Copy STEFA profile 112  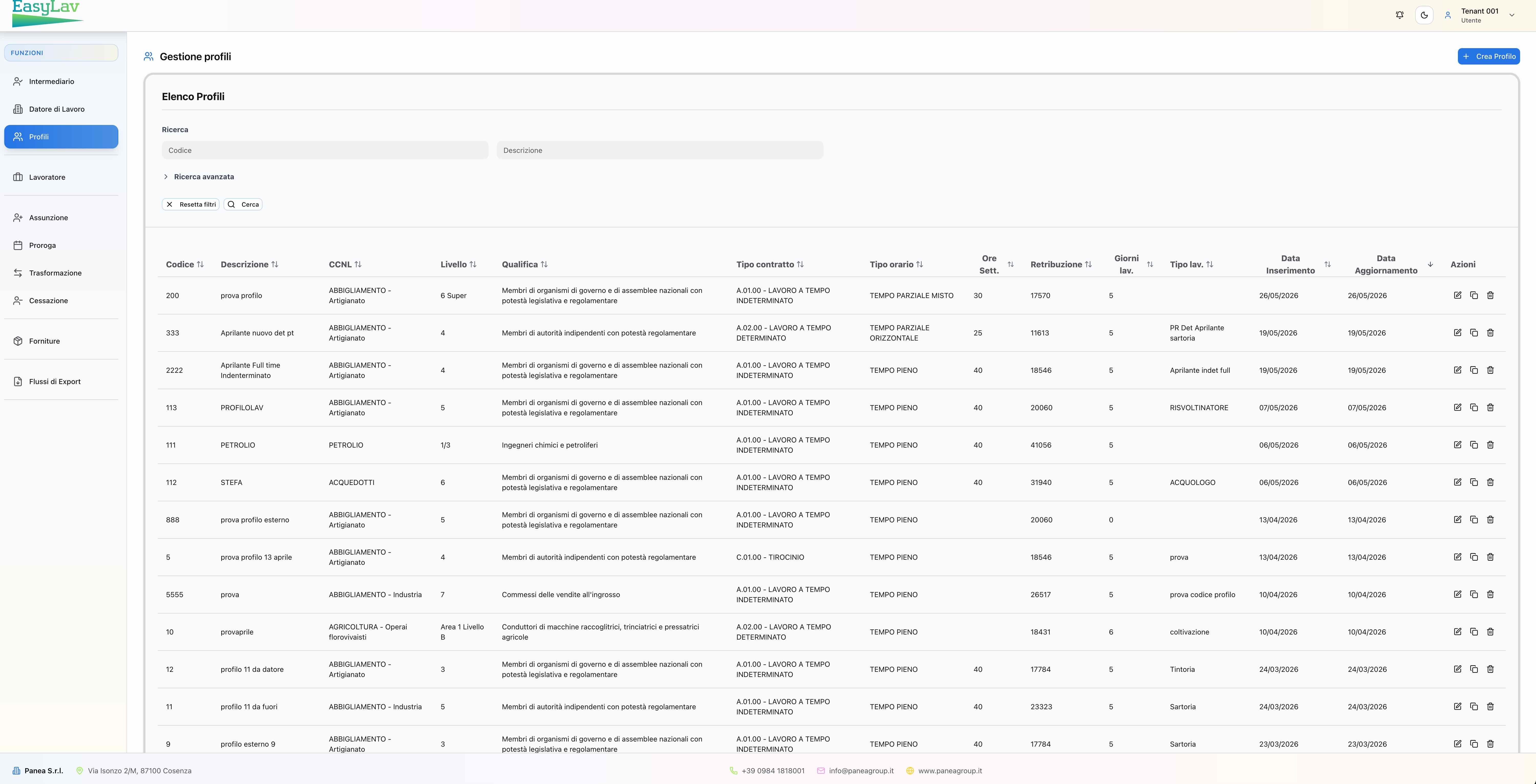1474,482
